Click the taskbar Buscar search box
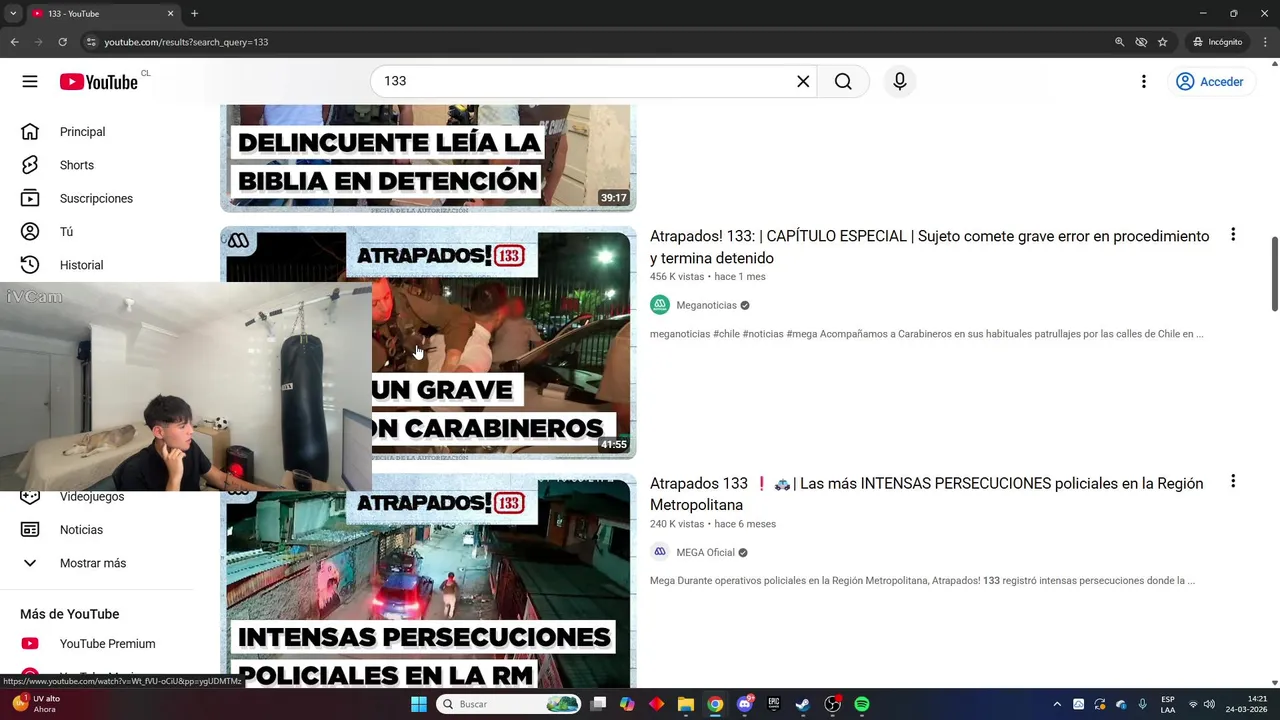Viewport: 1280px width, 720px height. coord(509,704)
